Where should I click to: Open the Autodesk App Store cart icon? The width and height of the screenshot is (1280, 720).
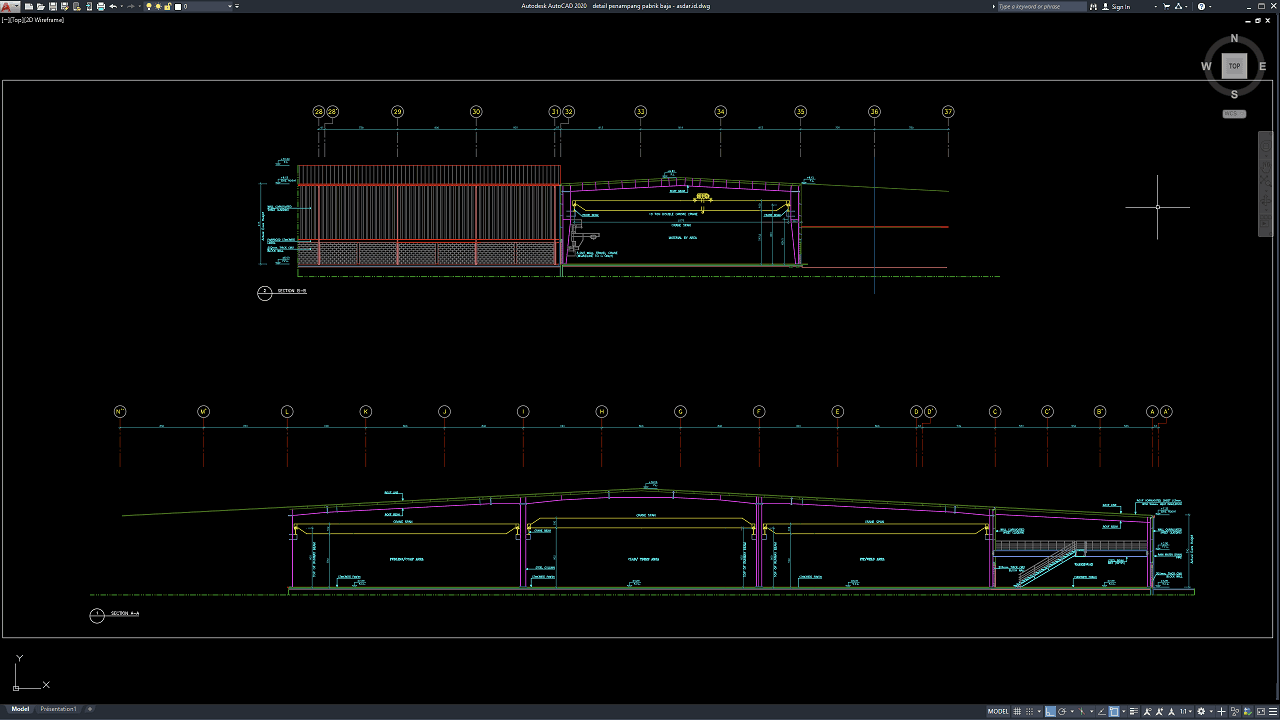tap(1168, 6)
